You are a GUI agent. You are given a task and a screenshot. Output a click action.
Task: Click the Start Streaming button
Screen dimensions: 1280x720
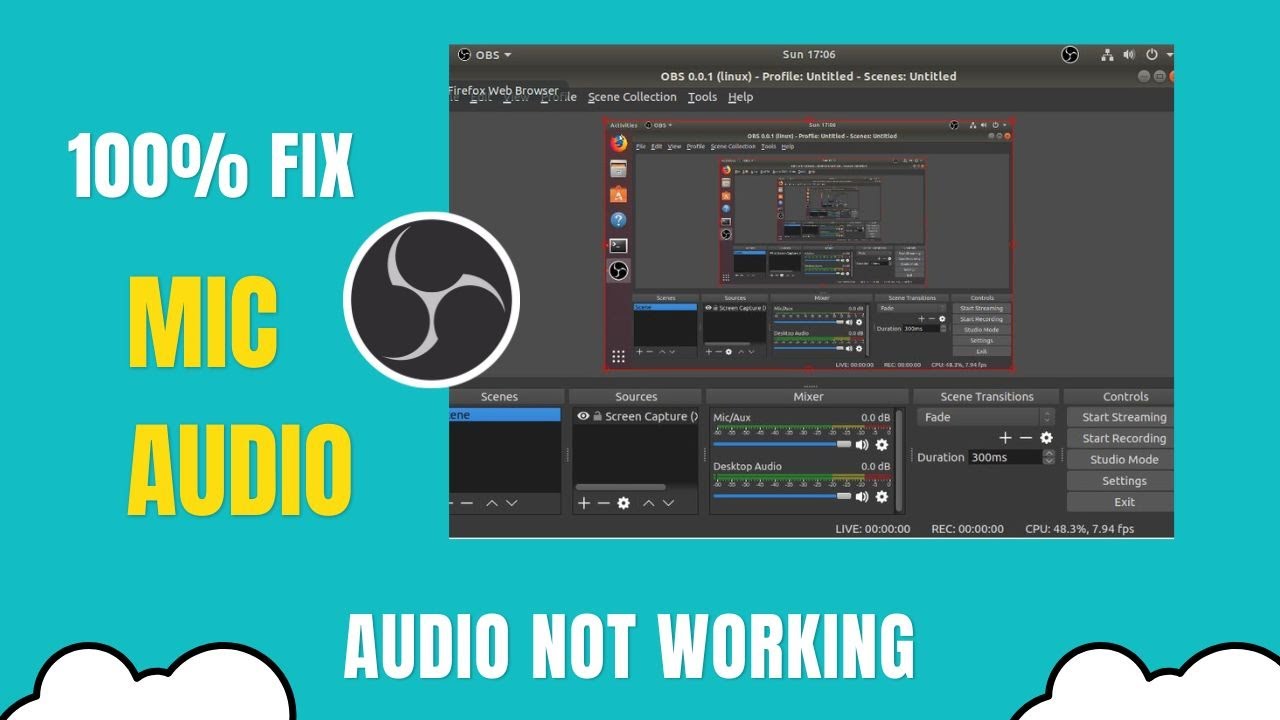tap(1124, 417)
